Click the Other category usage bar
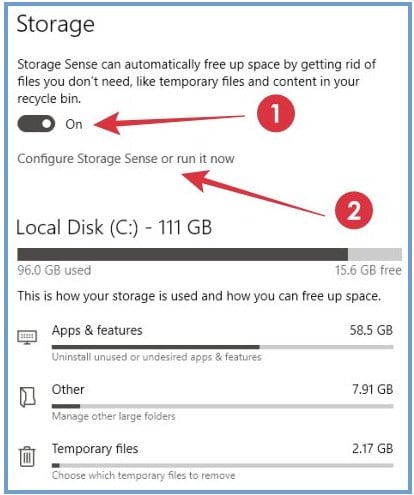The width and height of the screenshot is (414, 495). point(223,406)
